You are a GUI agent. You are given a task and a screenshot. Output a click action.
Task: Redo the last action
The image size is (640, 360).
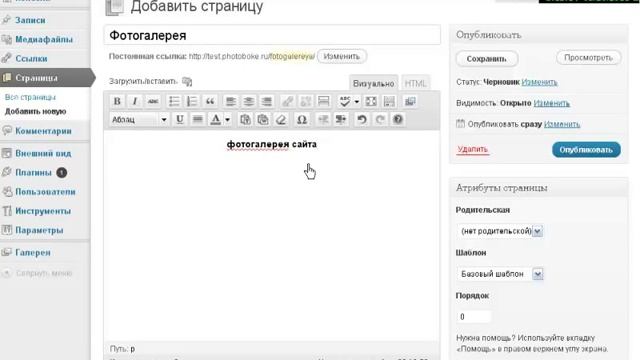pyautogui.click(x=380, y=120)
